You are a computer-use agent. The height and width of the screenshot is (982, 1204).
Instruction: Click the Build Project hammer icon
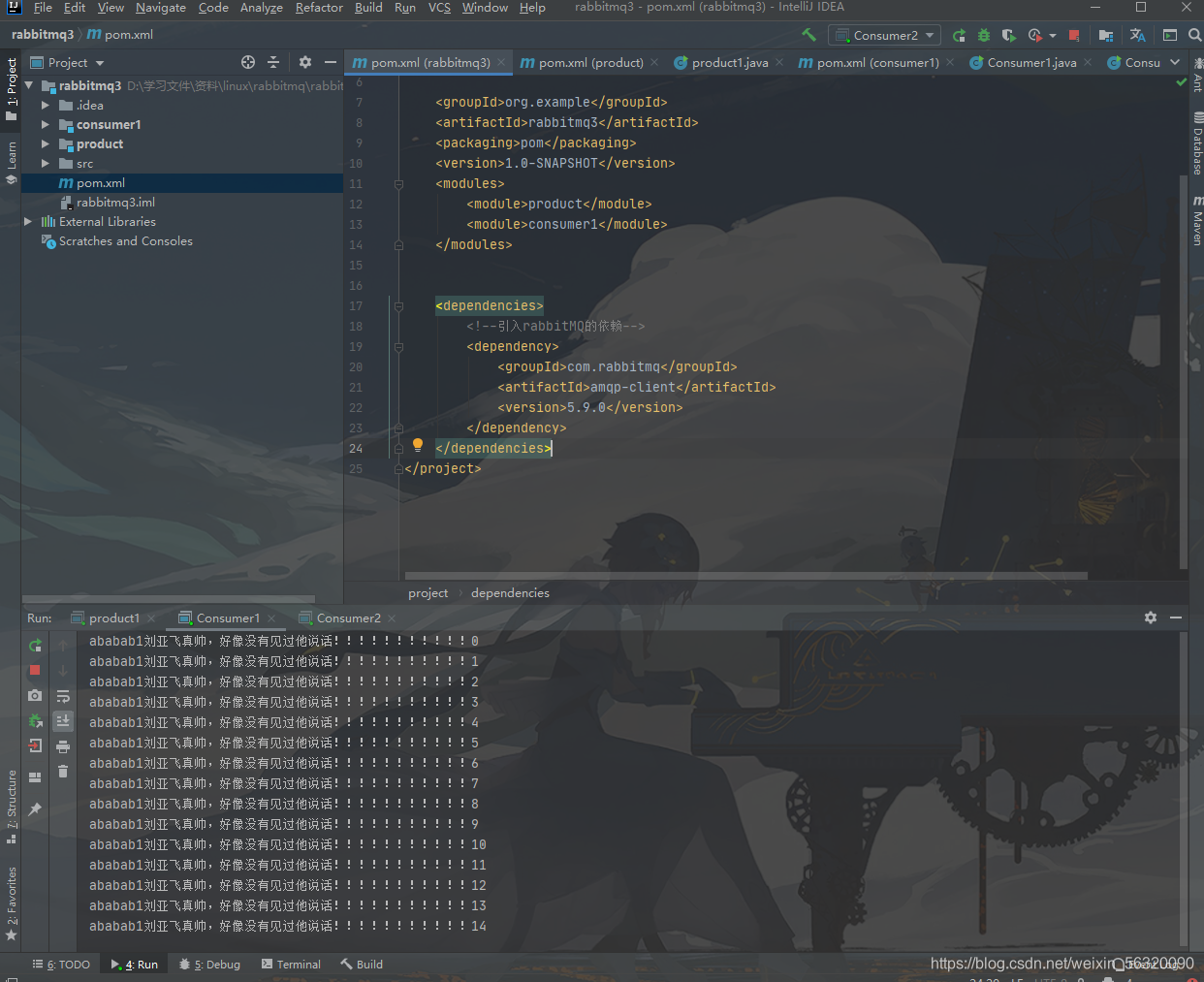[x=808, y=35]
